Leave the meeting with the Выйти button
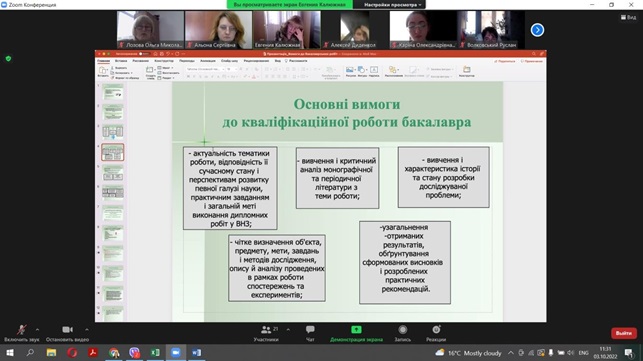Viewport: 643px width, 361px height. coord(624,333)
